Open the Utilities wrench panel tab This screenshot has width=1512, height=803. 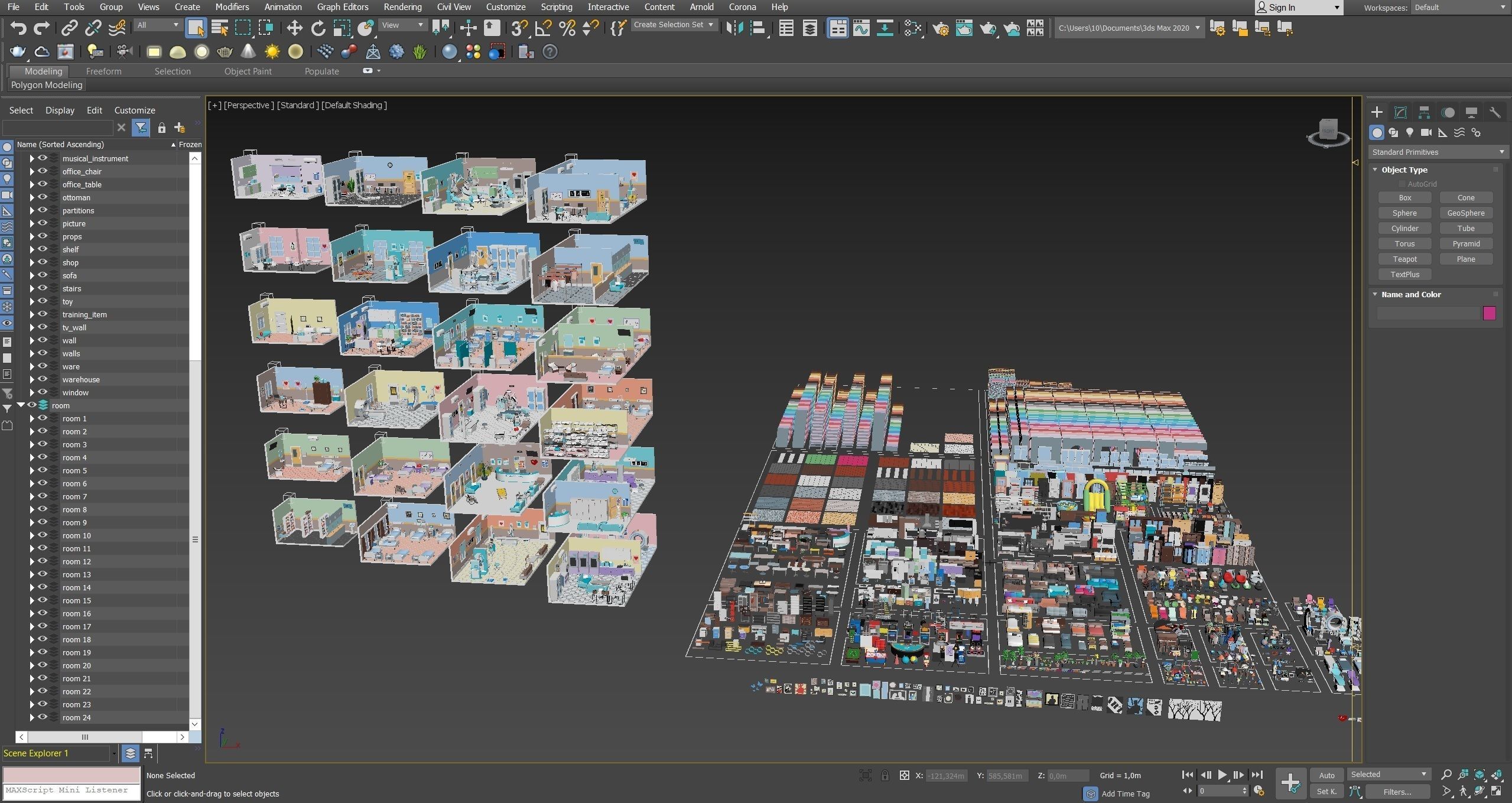click(1495, 112)
